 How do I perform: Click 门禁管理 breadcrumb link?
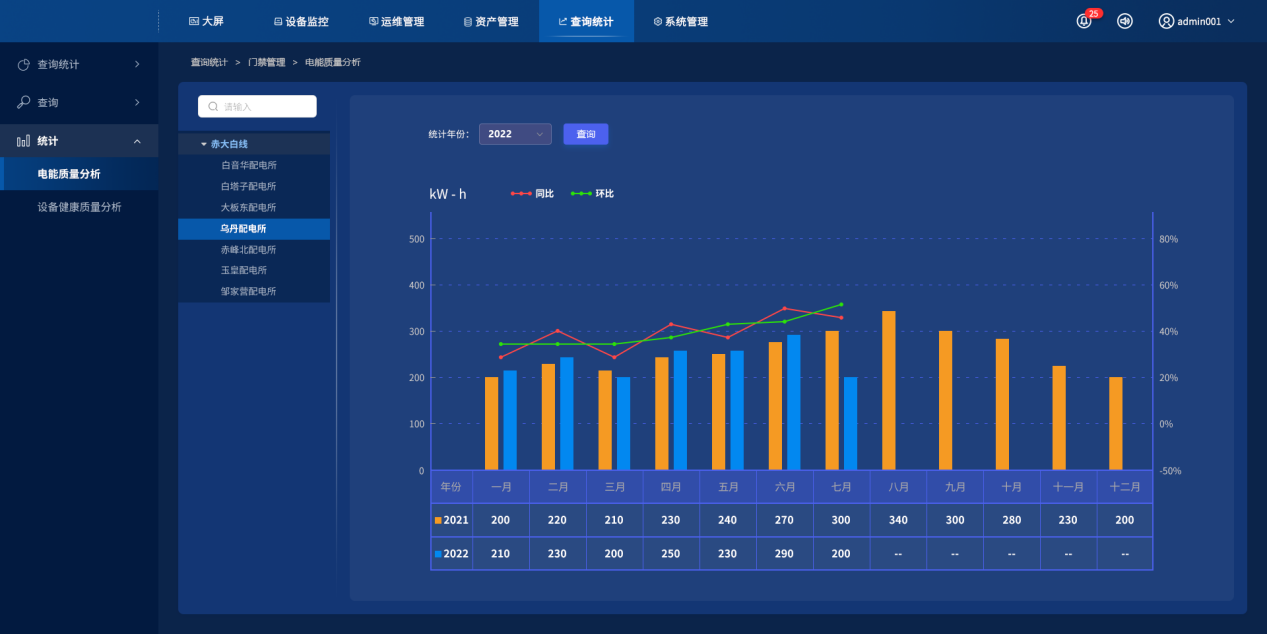(x=266, y=62)
